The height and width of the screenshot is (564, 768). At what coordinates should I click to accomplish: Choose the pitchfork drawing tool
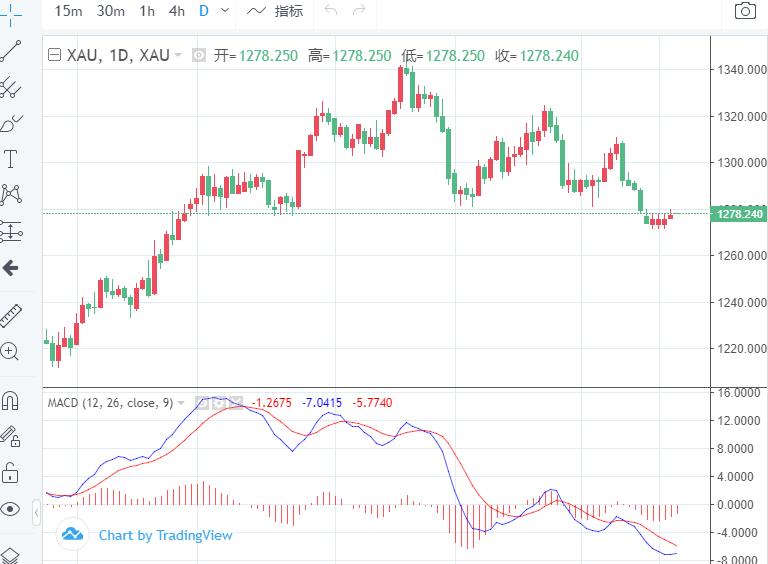pyautogui.click(x=10, y=88)
